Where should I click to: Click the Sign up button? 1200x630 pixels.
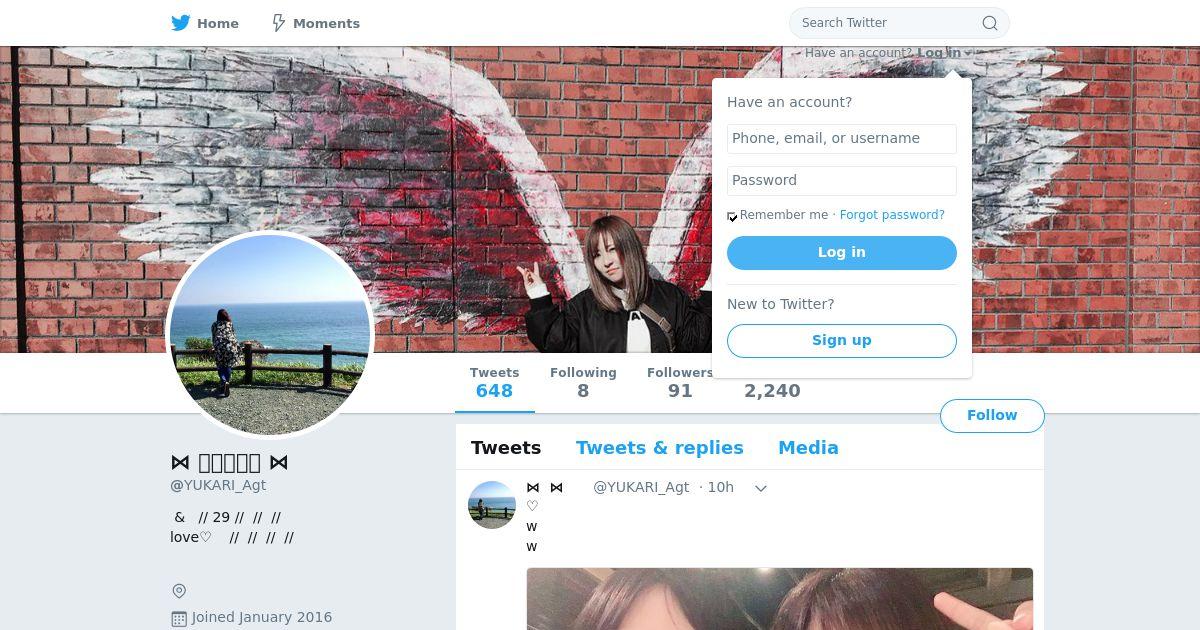tap(842, 341)
